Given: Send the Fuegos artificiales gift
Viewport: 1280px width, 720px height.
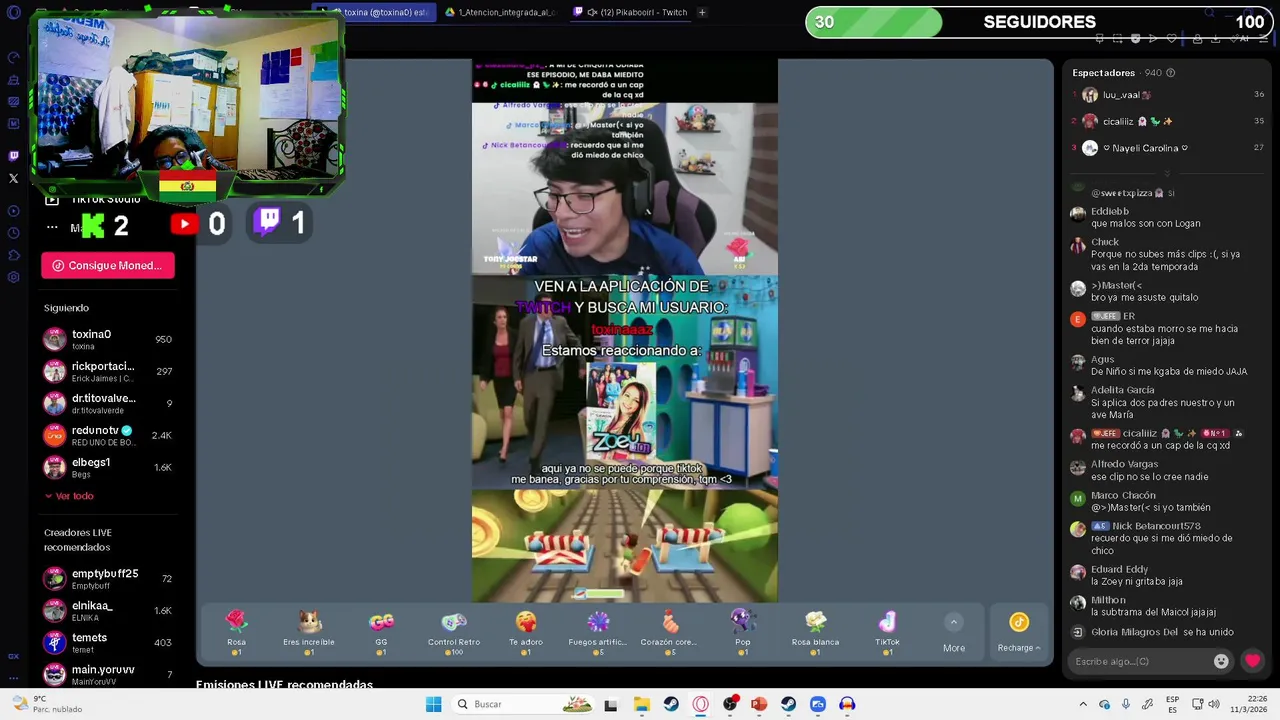Looking at the screenshot, I should 598,633.
